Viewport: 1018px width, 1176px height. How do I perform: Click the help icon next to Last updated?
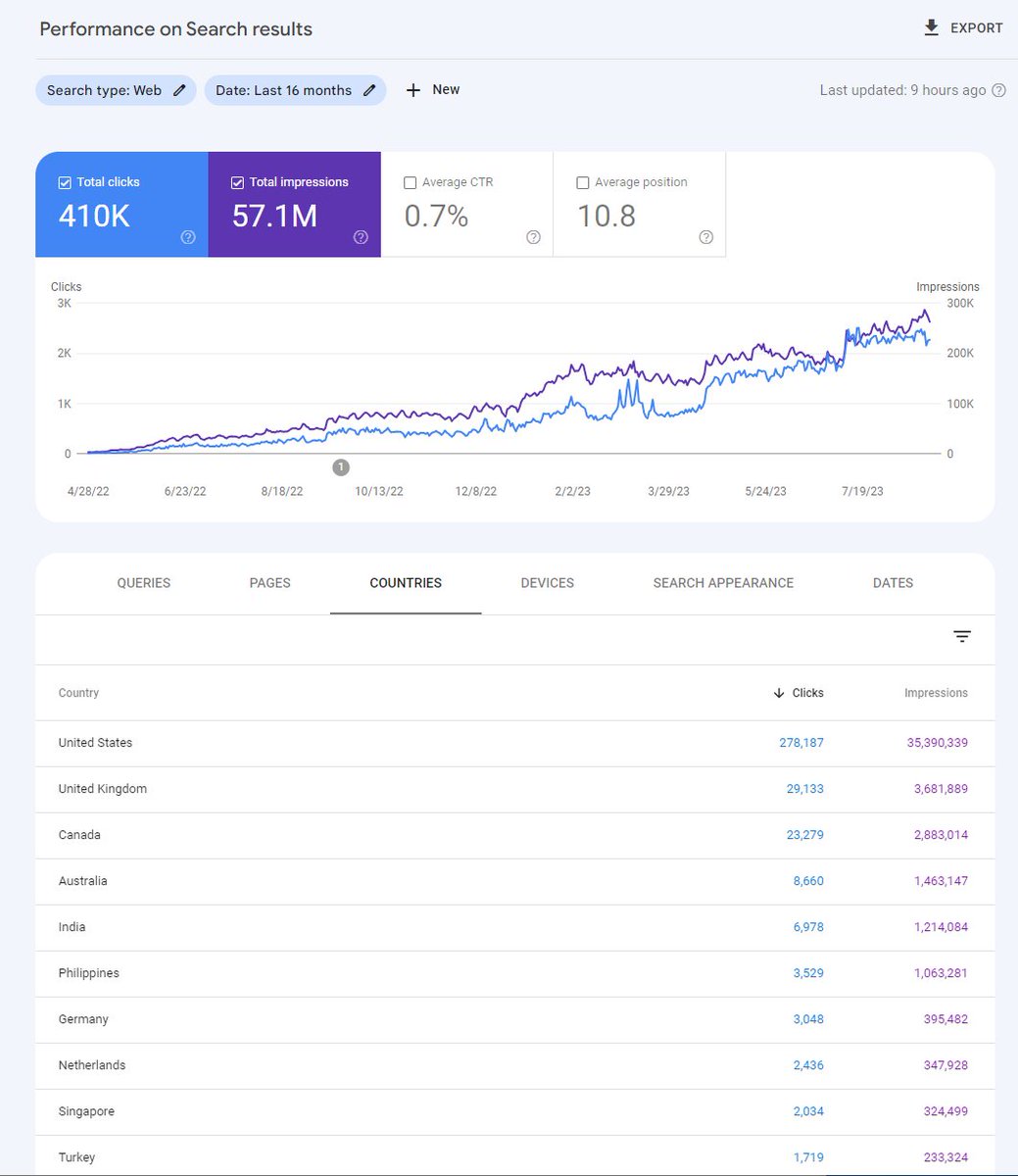click(1000, 89)
